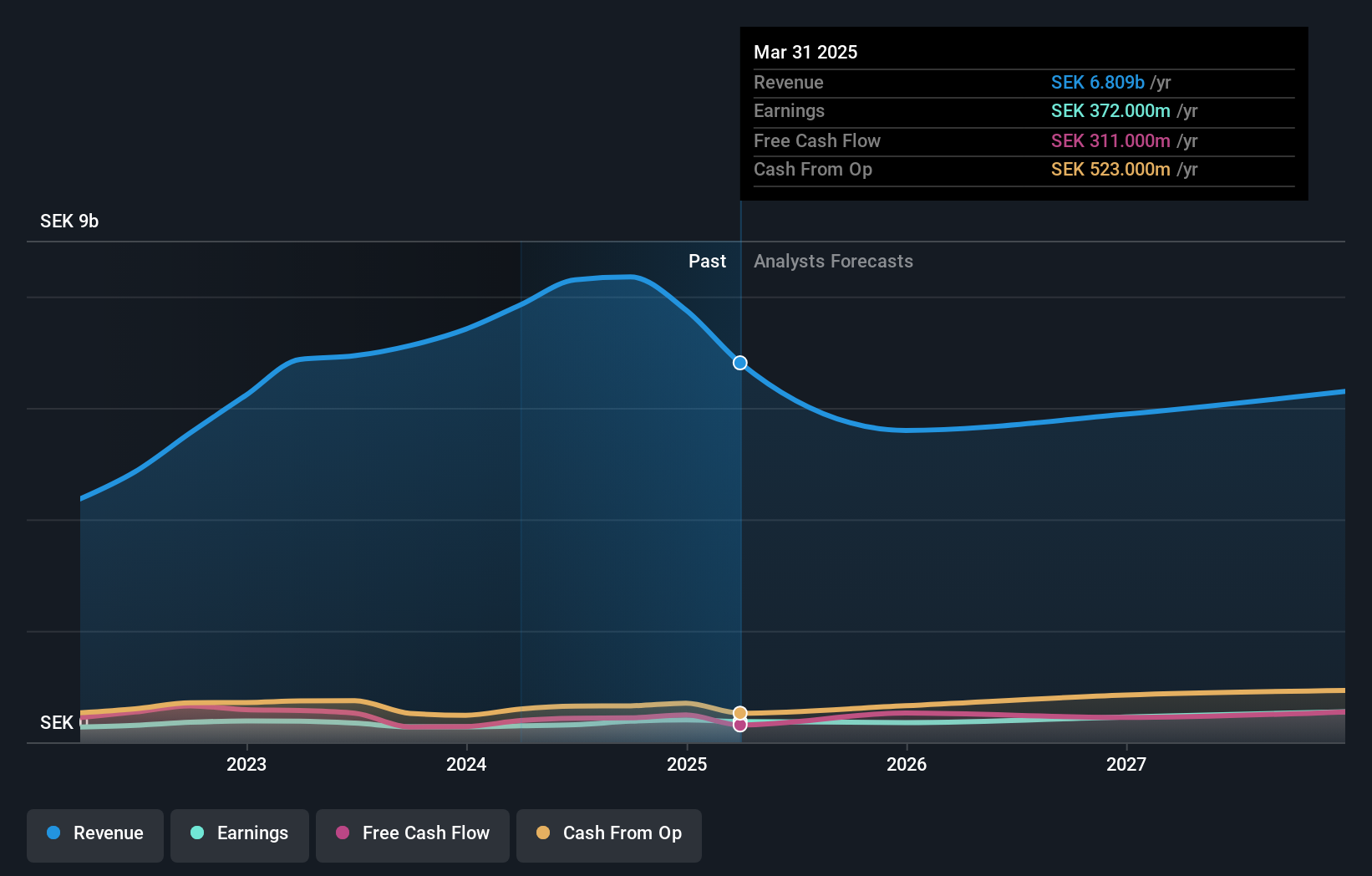Viewport: 1372px width, 876px height.
Task: Click the 2023 x-axis label
Action: click(x=246, y=764)
